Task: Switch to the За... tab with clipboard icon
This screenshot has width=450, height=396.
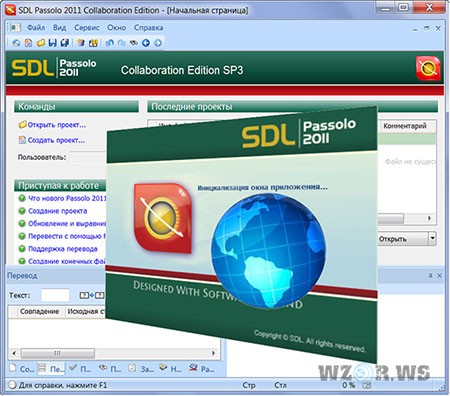Action: pyautogui.click(x=141, y=368)
